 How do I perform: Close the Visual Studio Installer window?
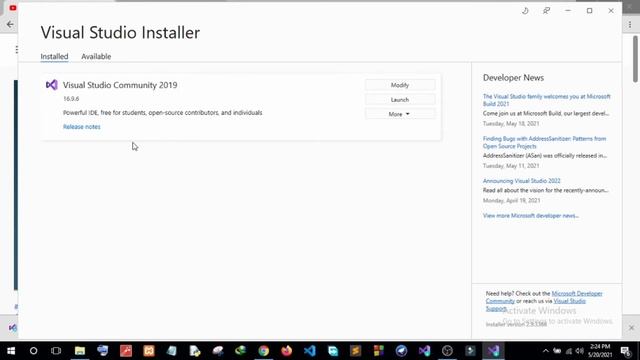pyautogui.click(x=611, y=11)
